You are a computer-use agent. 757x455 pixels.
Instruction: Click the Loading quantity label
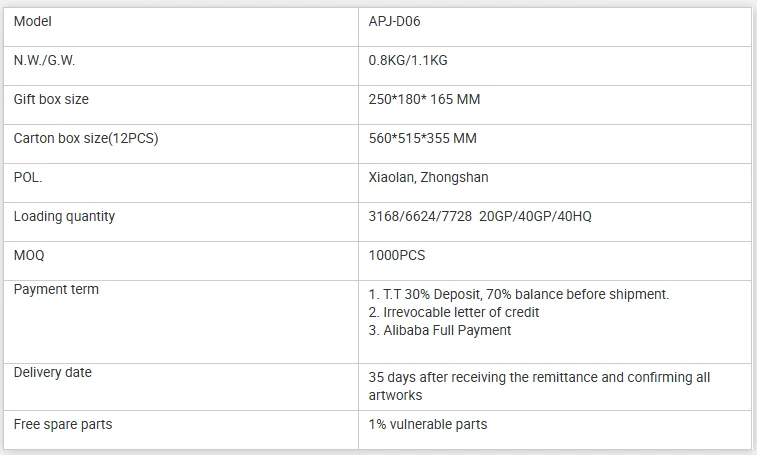tap(64, 216)
